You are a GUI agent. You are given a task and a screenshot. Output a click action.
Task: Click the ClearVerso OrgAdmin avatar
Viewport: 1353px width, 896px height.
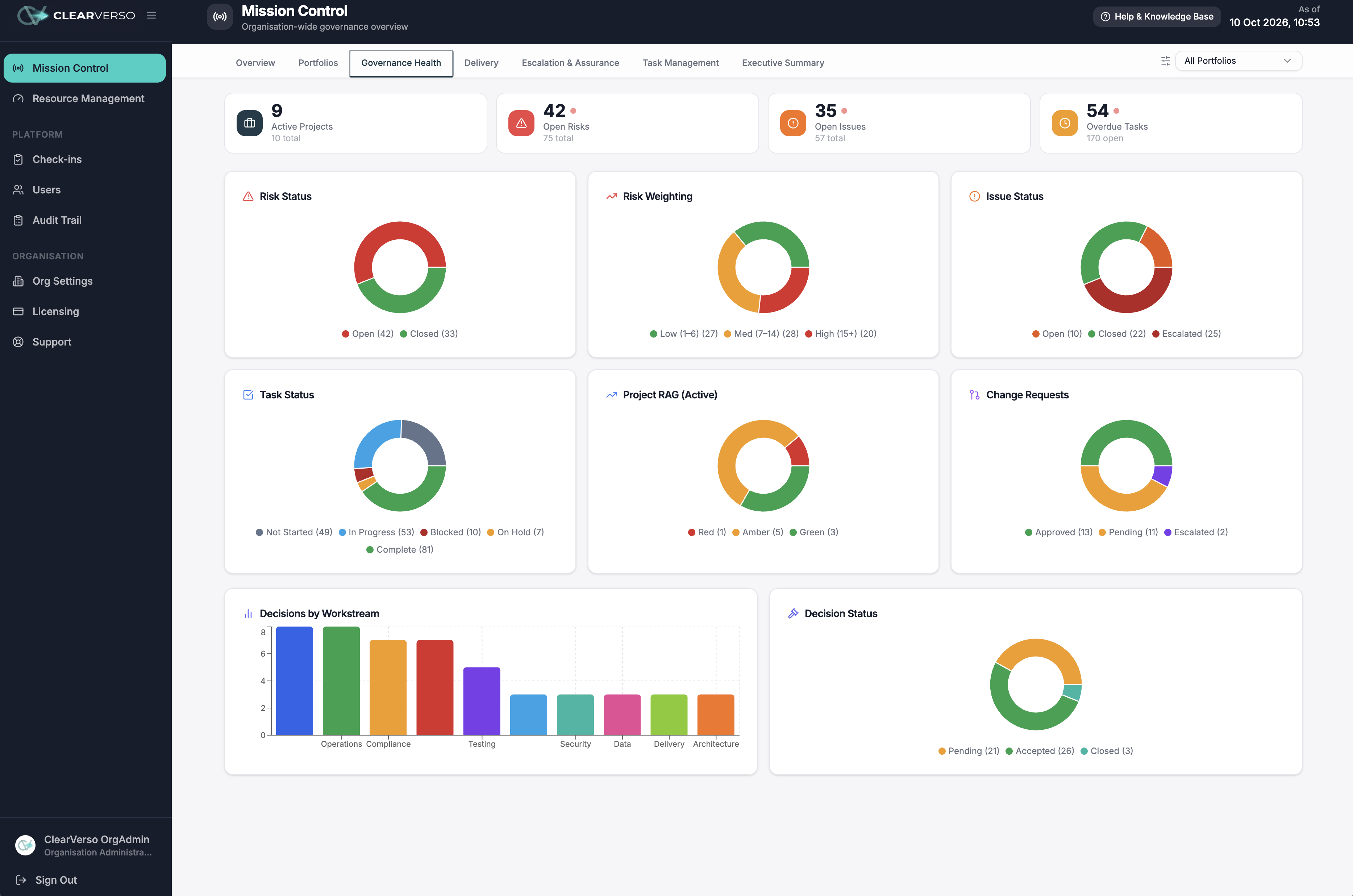coord(25,845)
